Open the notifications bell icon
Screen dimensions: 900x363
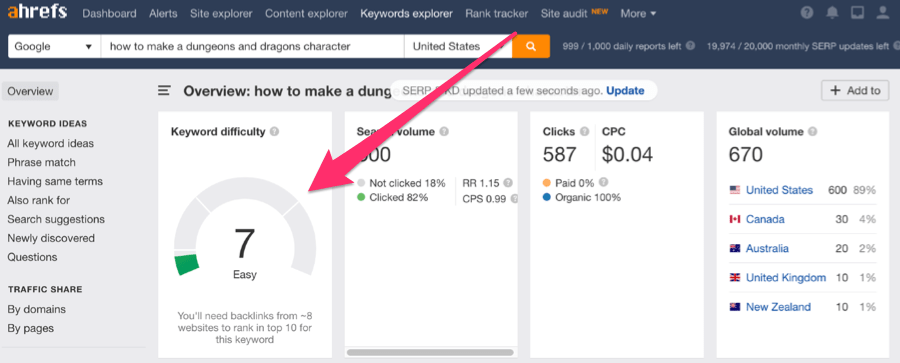click(832, 13)
